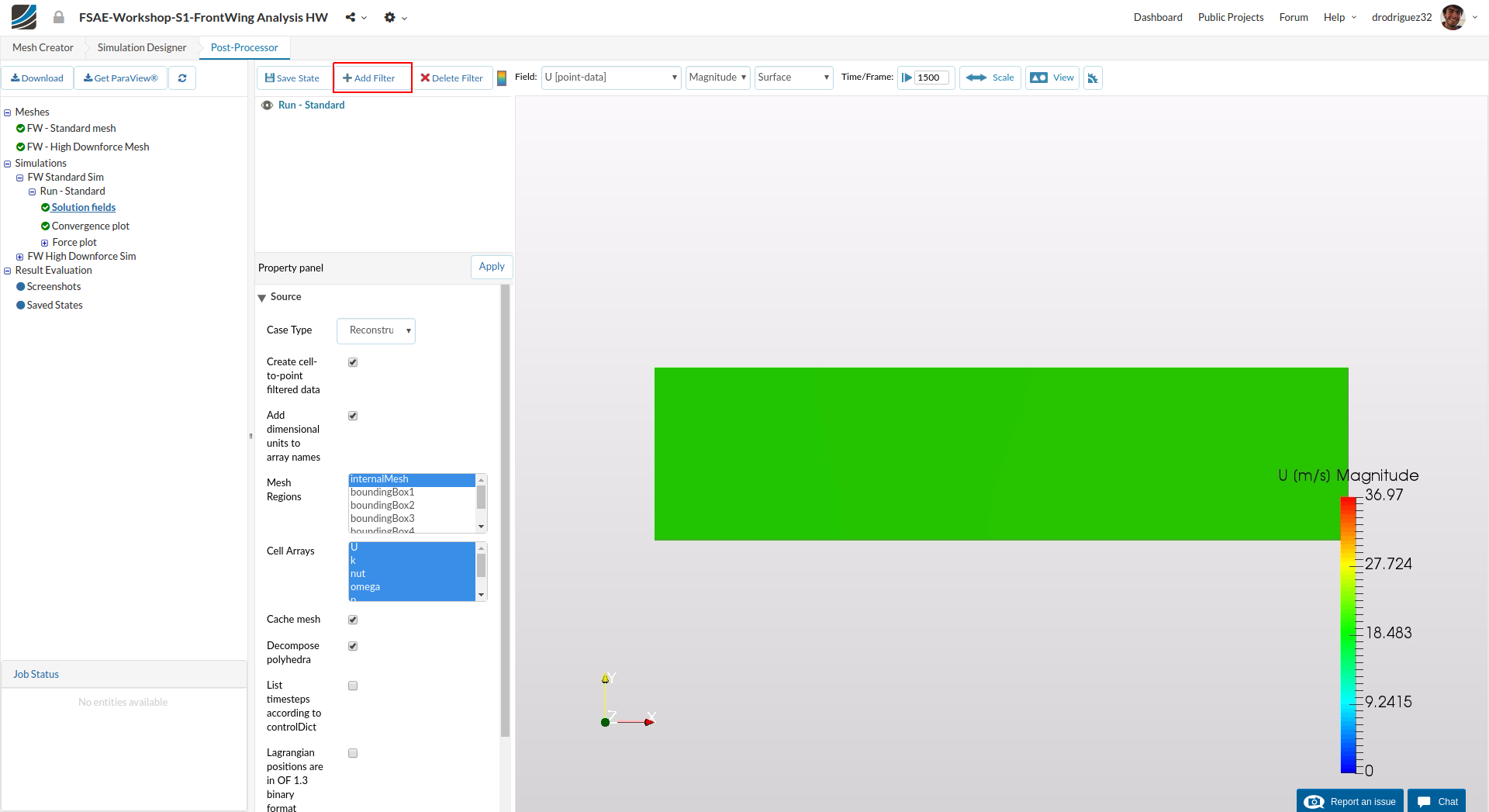Open the Surface representation dropdown
Viewport: 1489px width, 812px height.
click(x=793, y=78)
